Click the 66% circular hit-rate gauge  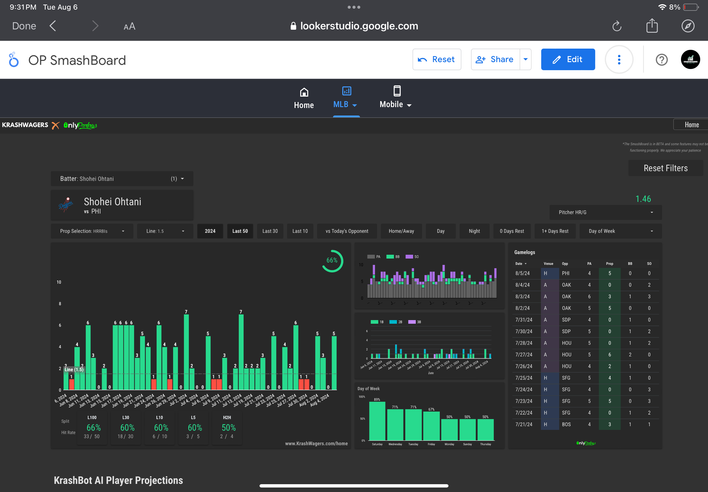(332, 261)
